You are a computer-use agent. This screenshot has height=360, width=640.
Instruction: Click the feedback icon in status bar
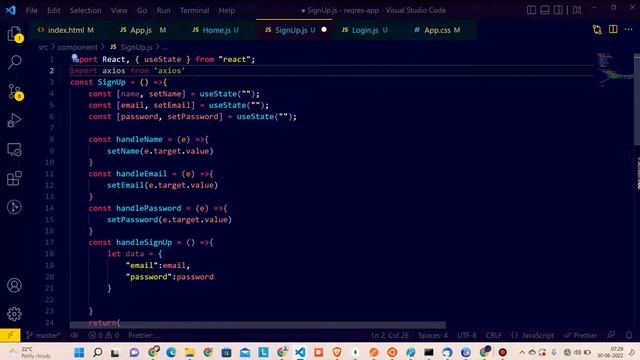tap(611, 336)
